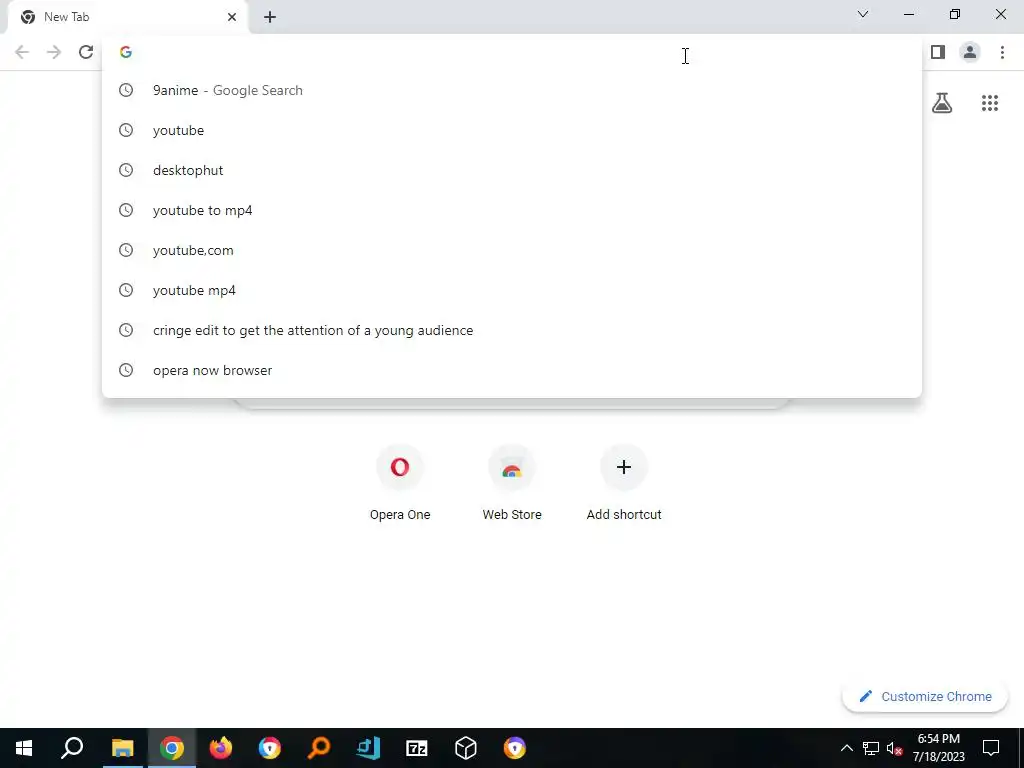Open a new tab with plus button

[x=270, y=17]
